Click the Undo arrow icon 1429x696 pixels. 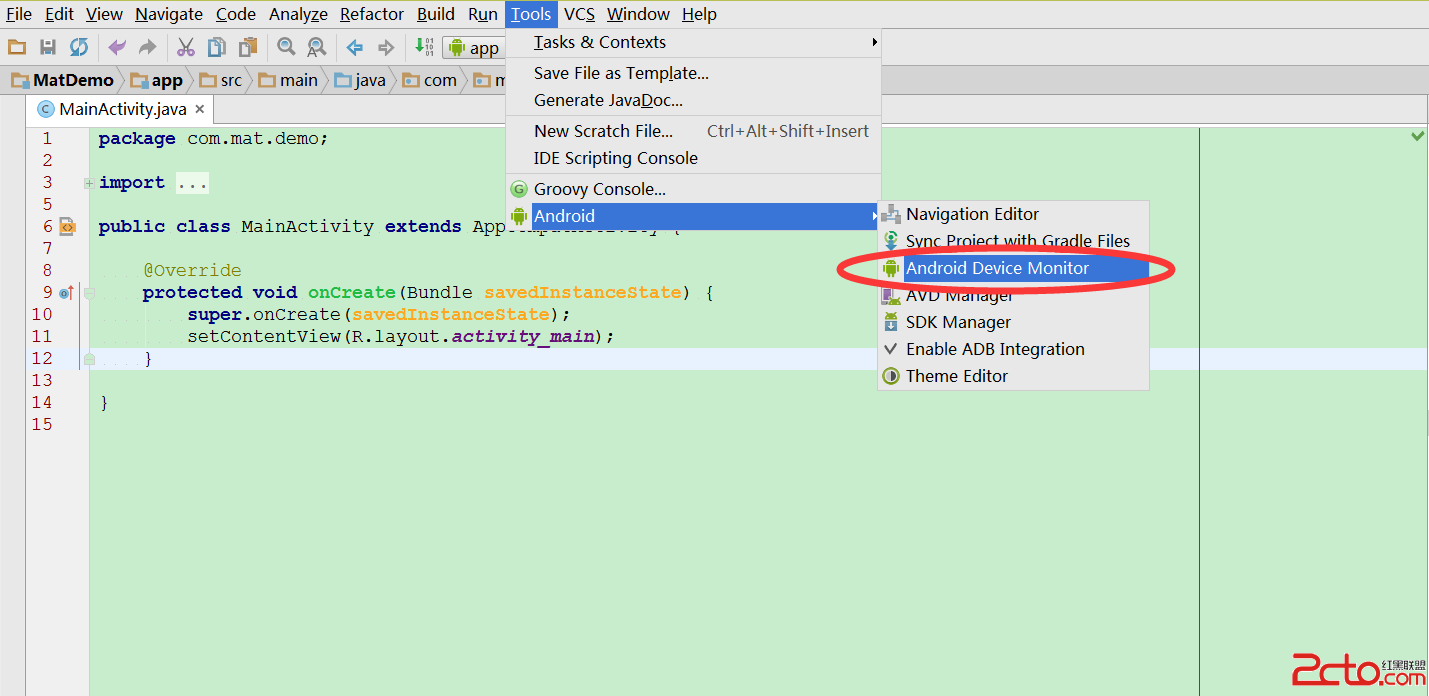[117, 47]
